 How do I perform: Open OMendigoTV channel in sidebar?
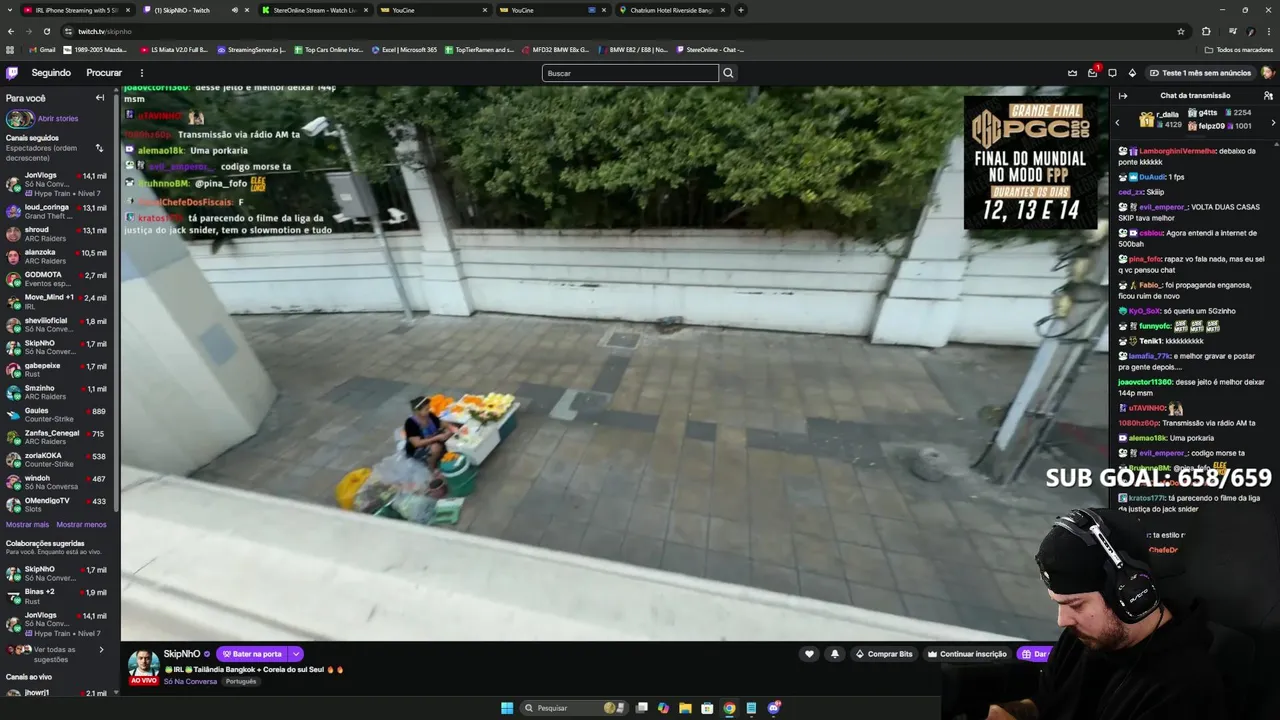click(57, 505)
